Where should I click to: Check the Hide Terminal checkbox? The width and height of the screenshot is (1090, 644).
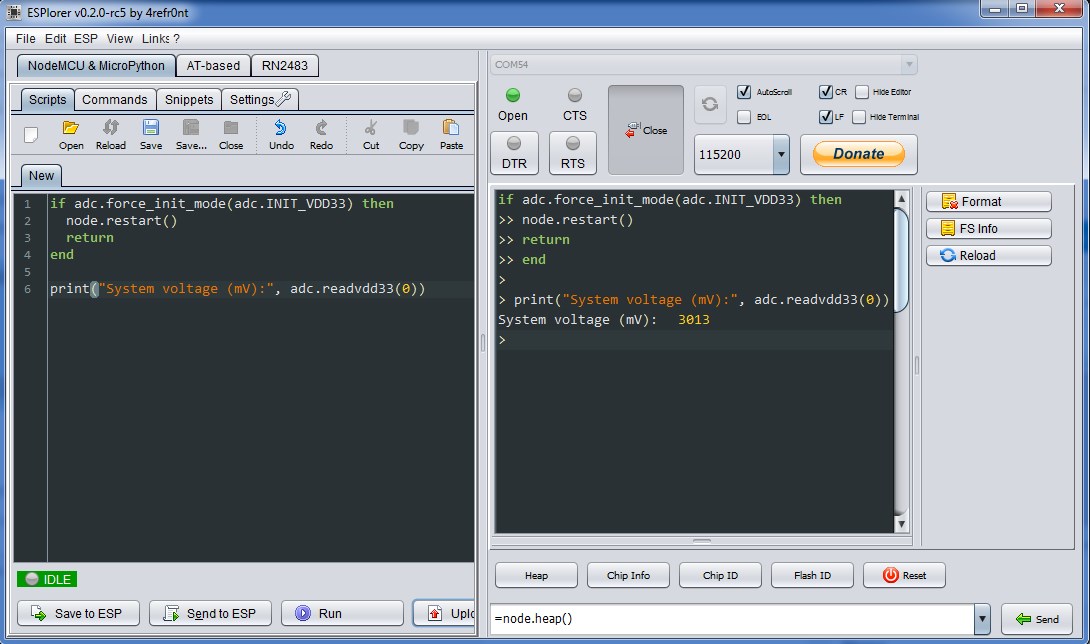click(x=859, y=117)
